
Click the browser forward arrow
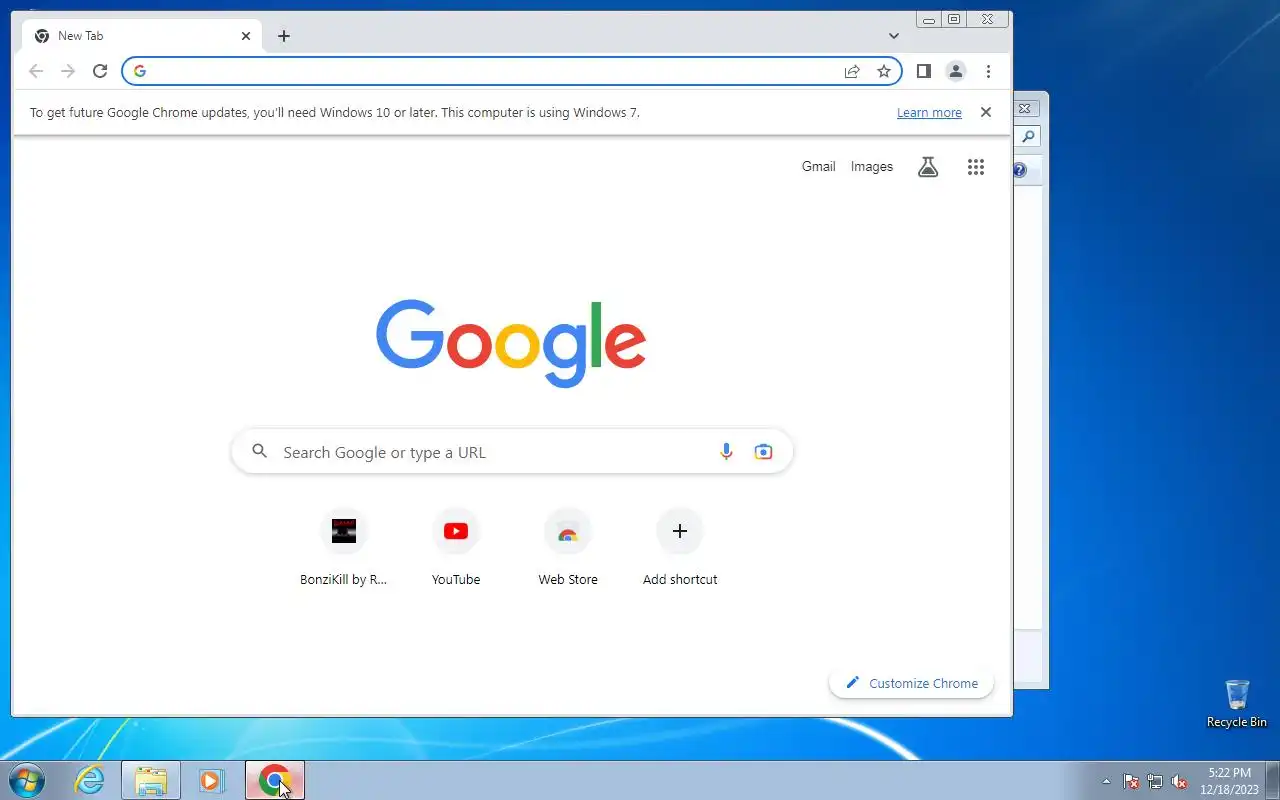[68, 71]
